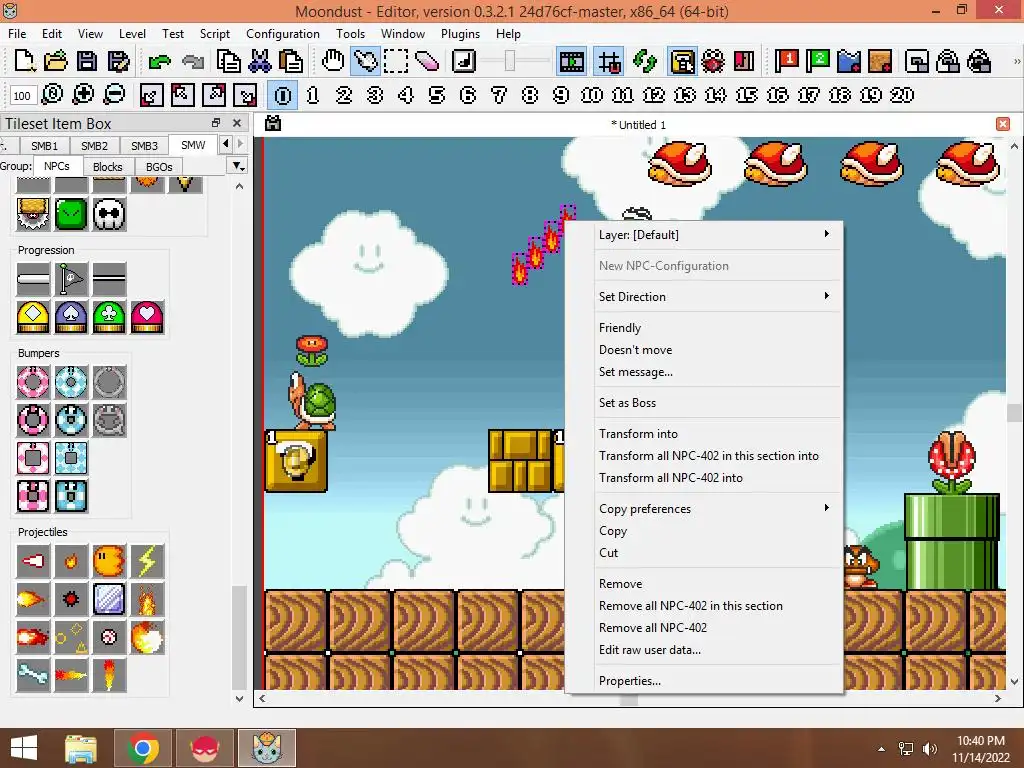Viewport: 1024px width, 768px height.
Task: Switch to section 0 button
Action: 283,95
